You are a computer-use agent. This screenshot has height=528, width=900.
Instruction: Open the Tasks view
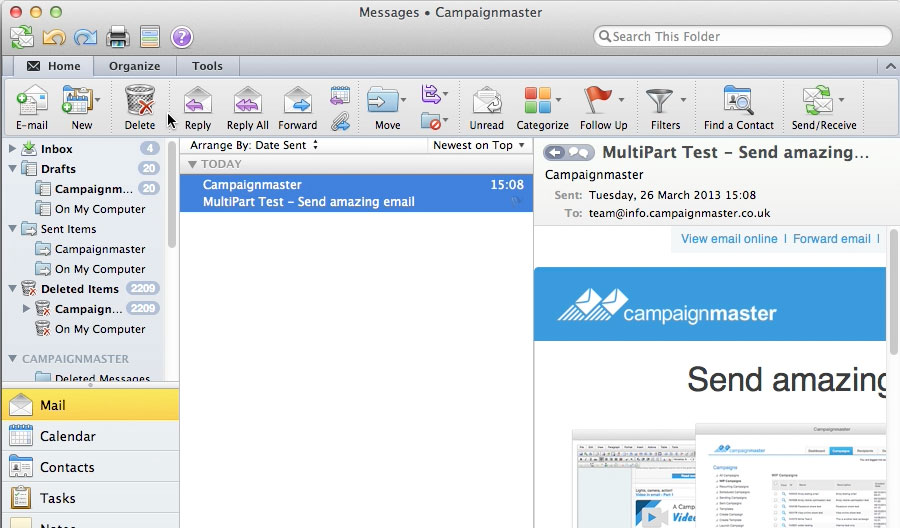pyautogui.click(x=91, y=498)
